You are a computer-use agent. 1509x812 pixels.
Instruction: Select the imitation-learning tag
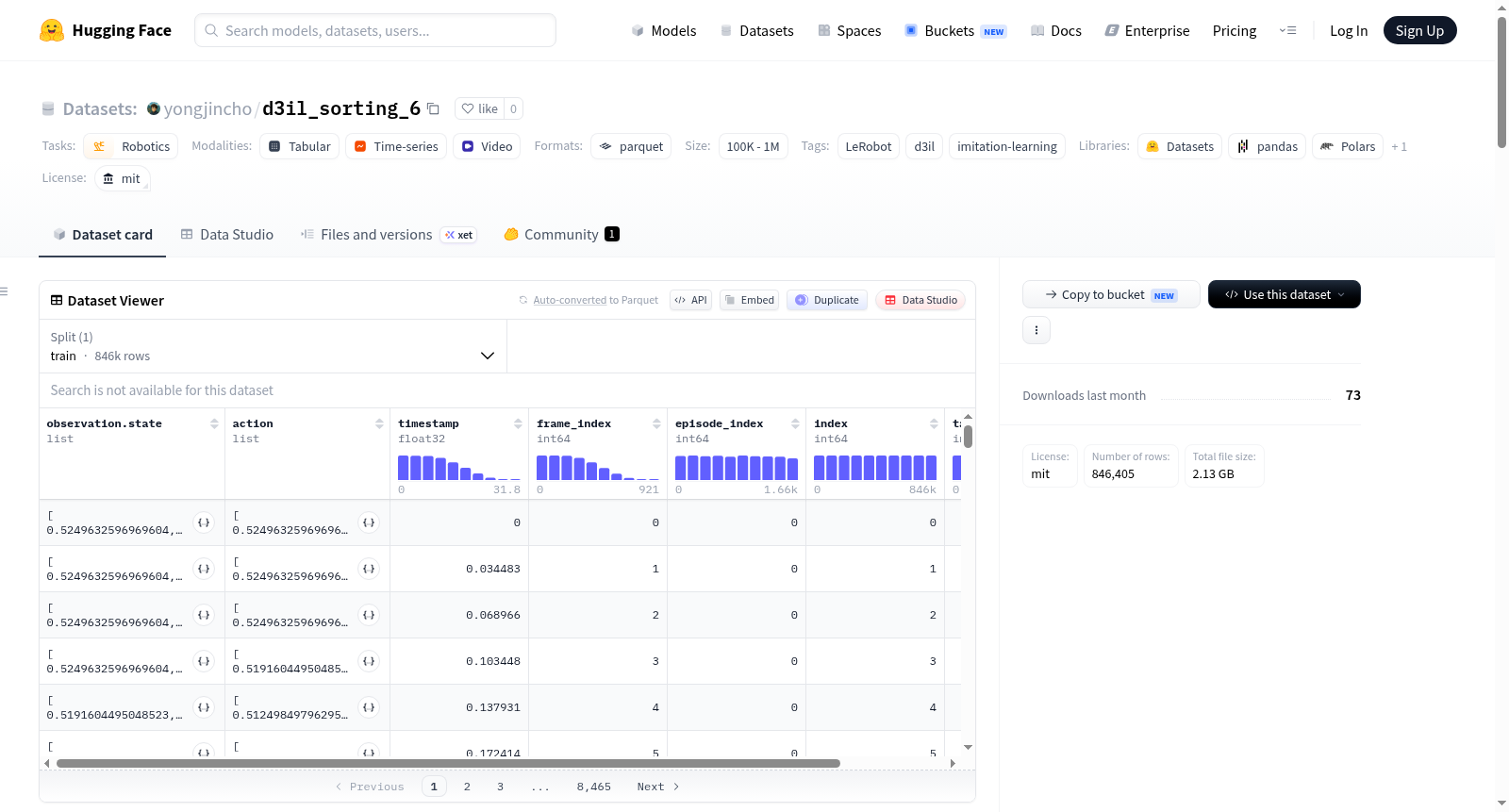click(1007, 146)
